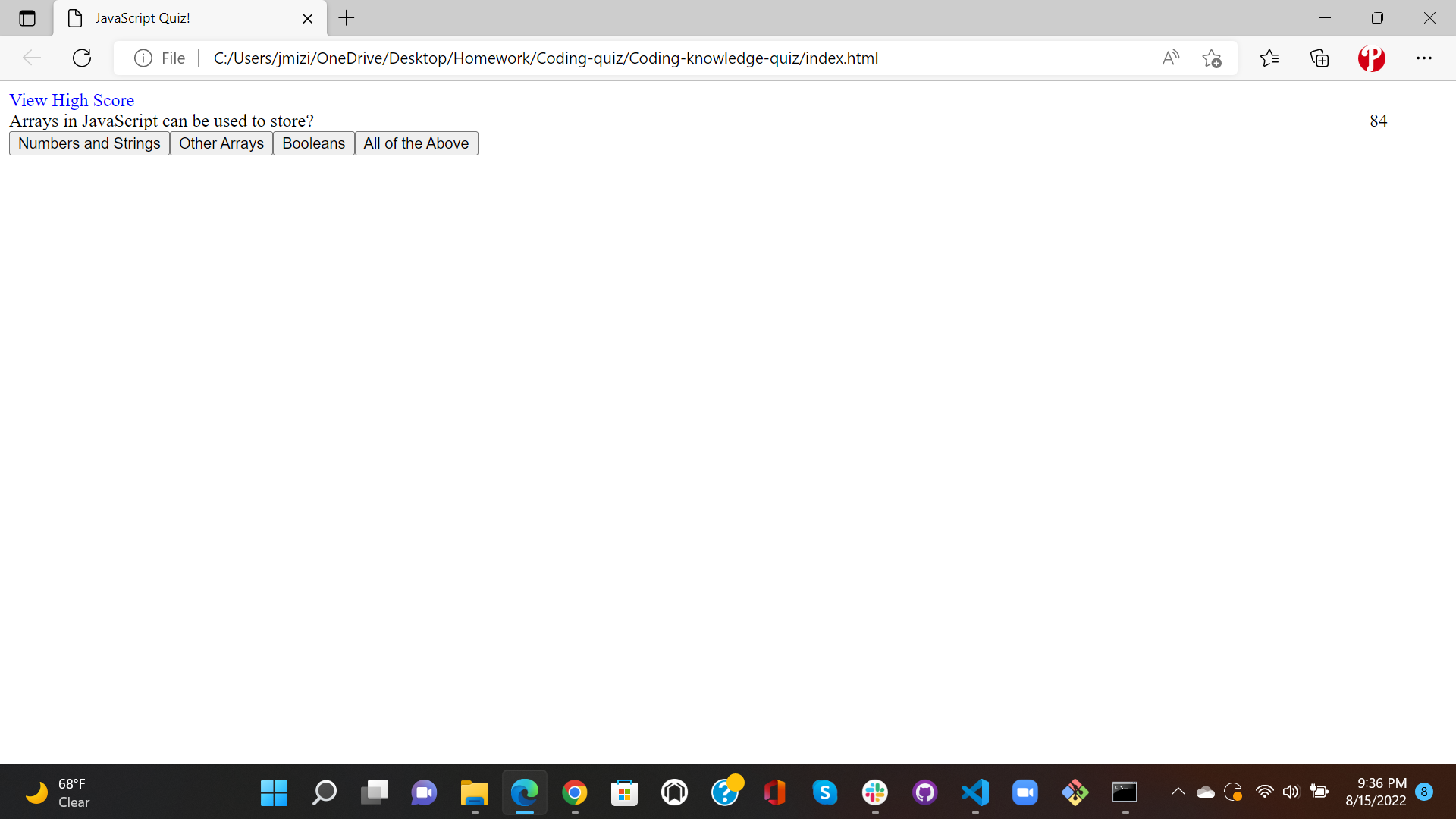Open File Explorer from the taskbar
1456x819 pixels.
474,792
